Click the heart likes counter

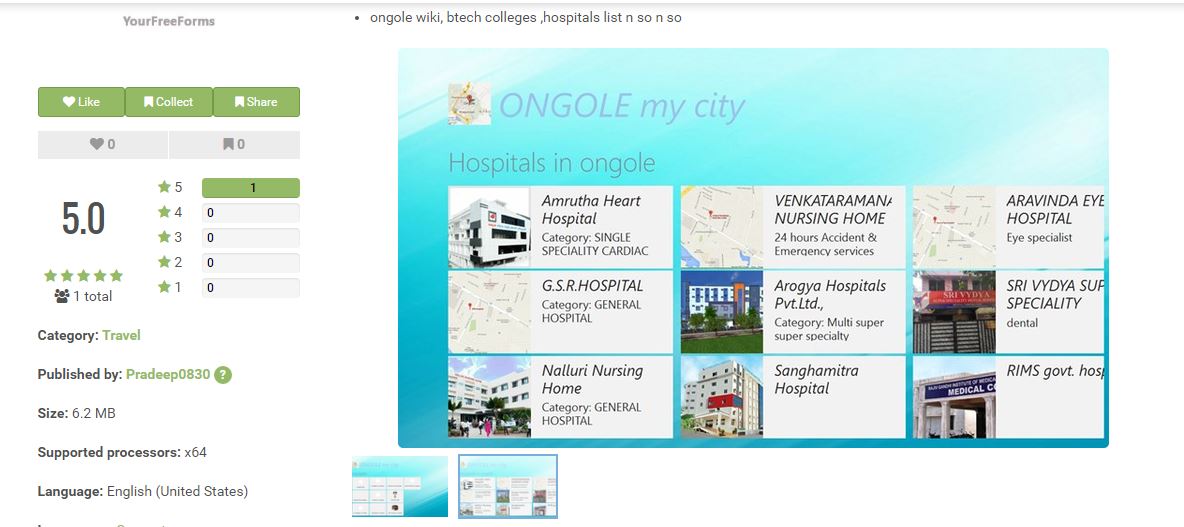point(103,144)
